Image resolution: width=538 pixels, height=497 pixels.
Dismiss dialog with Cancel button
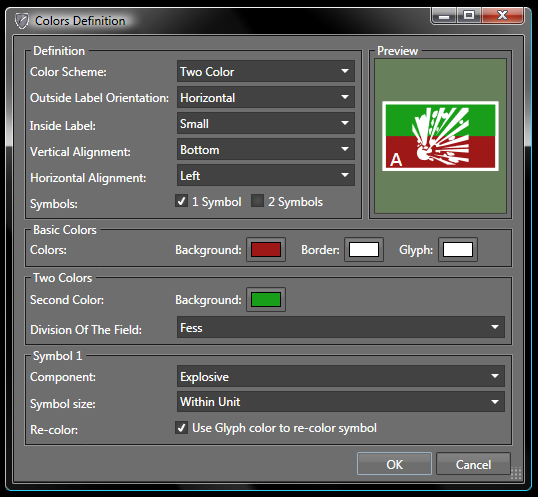click(473, 464)
